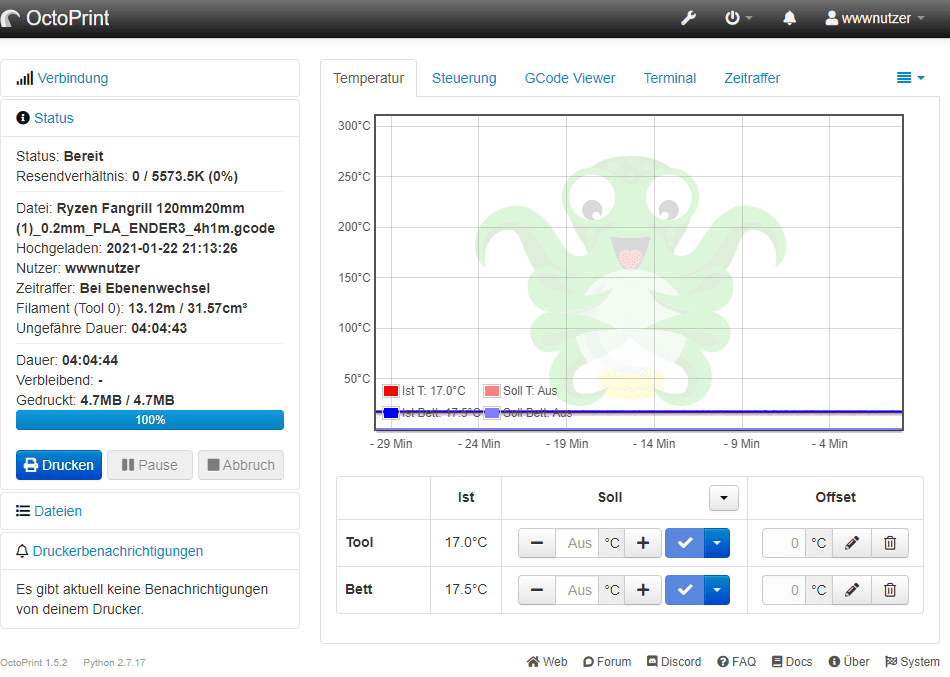Click the Pause button
This screenshot has width=950, height=677.
coord(150,465)
